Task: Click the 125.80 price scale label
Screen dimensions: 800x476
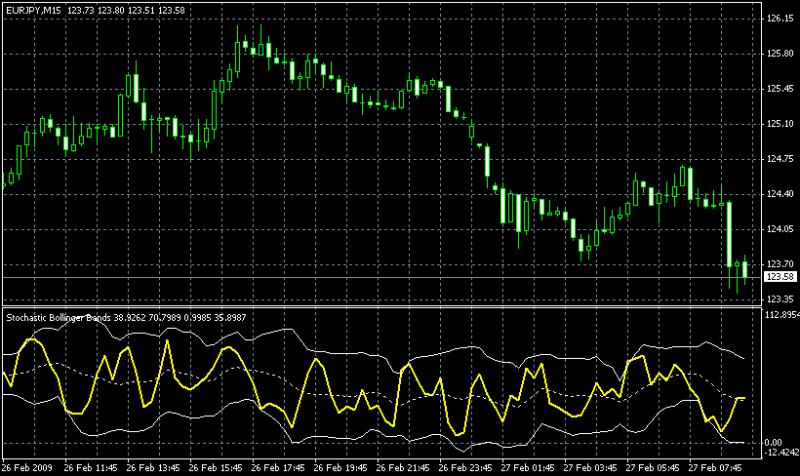Action: 780,54
